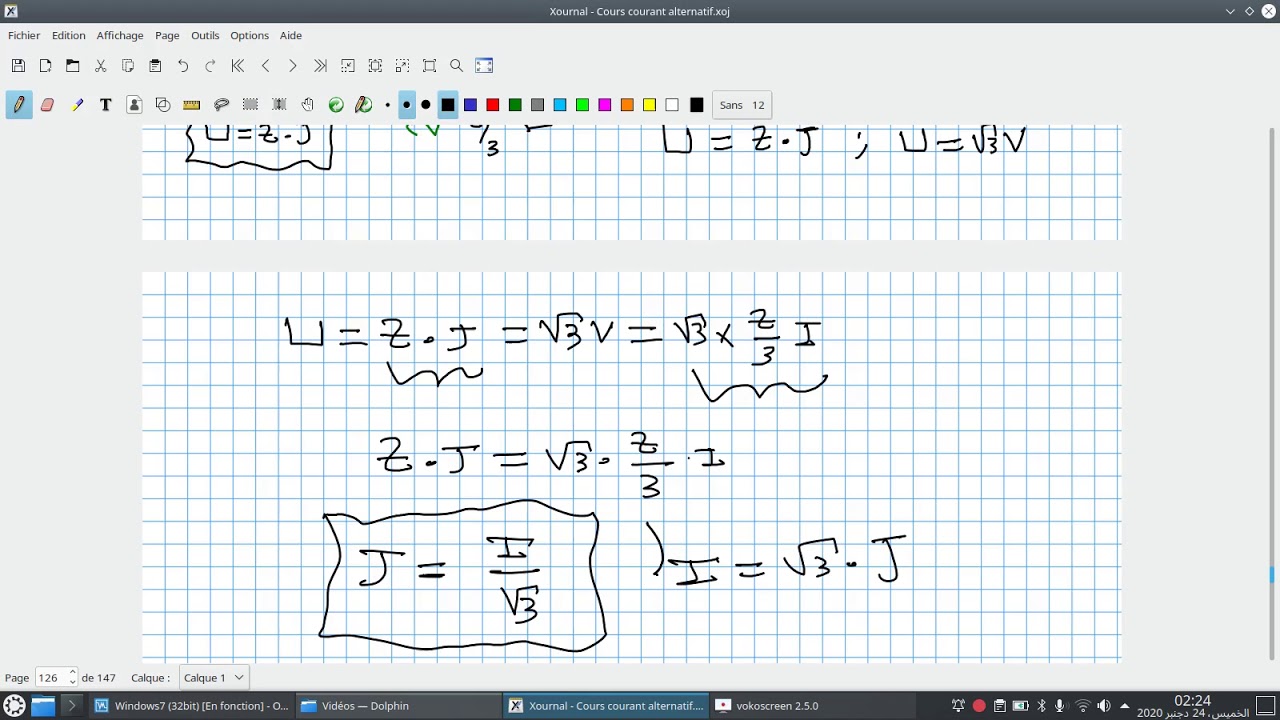Switch to vokoscreen 2.5.0 in taskbar
This screenshot has width=1280, height=720.
point(811,706)
